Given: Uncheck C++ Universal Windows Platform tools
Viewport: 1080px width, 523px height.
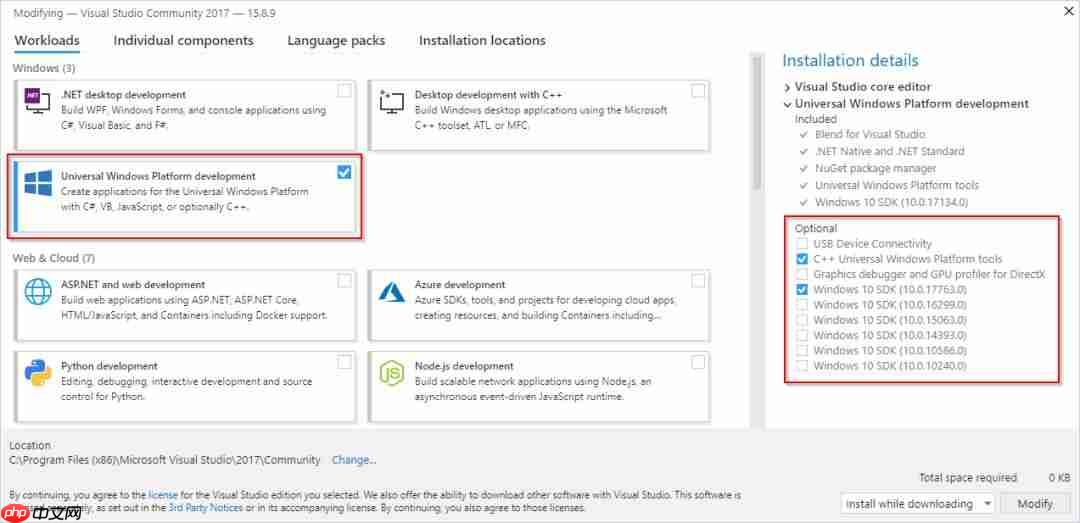Looking at the screenshot, I should [802, 259].
